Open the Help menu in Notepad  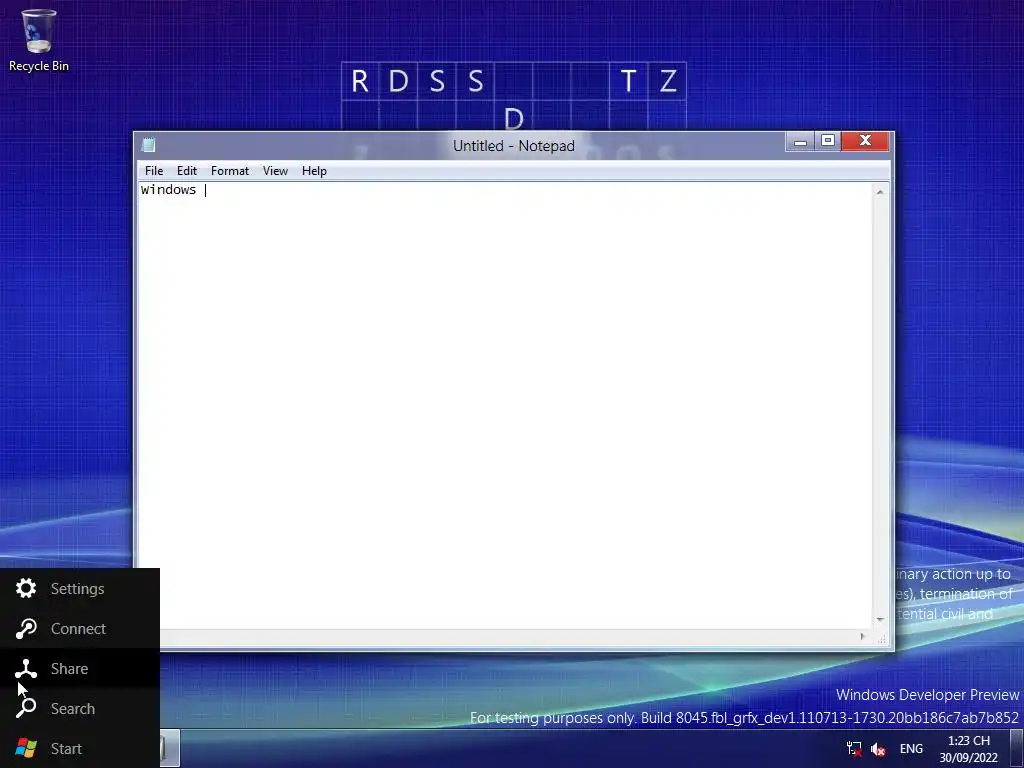click(314, 170)
